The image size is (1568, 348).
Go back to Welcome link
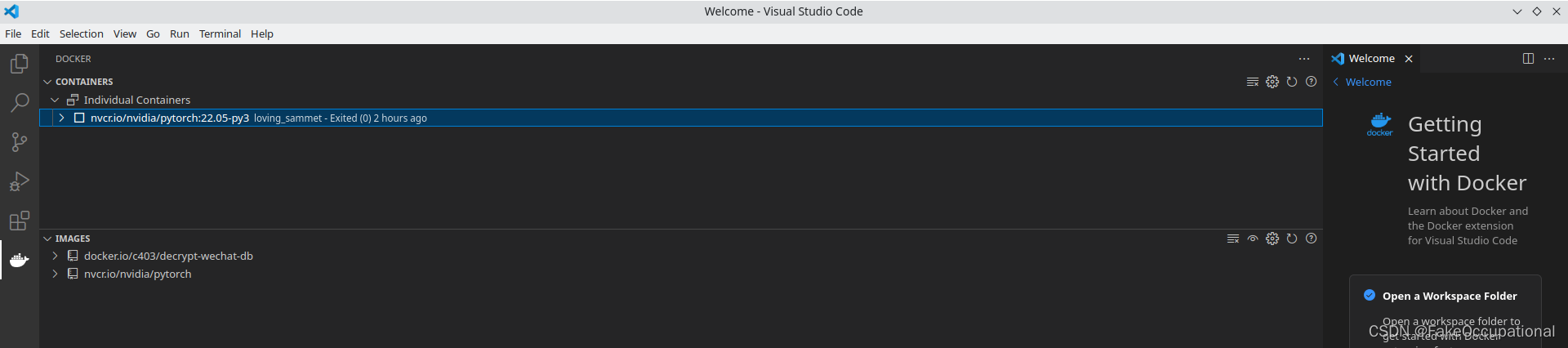coord(1368,82)
